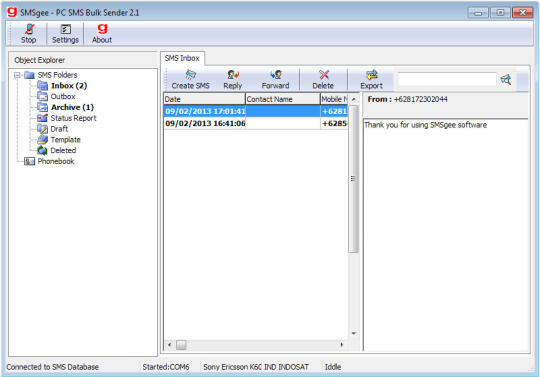Screen dimensions: 540x377
Task: Click the message text 'Thank you for using SMSgee software'
Action: tap(425, 125)
